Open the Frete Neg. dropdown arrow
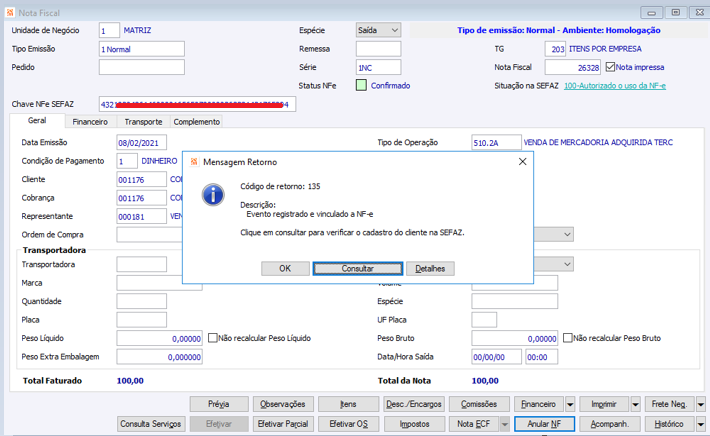This screenshot has height=436, width=710. click(x=700, y=404)
